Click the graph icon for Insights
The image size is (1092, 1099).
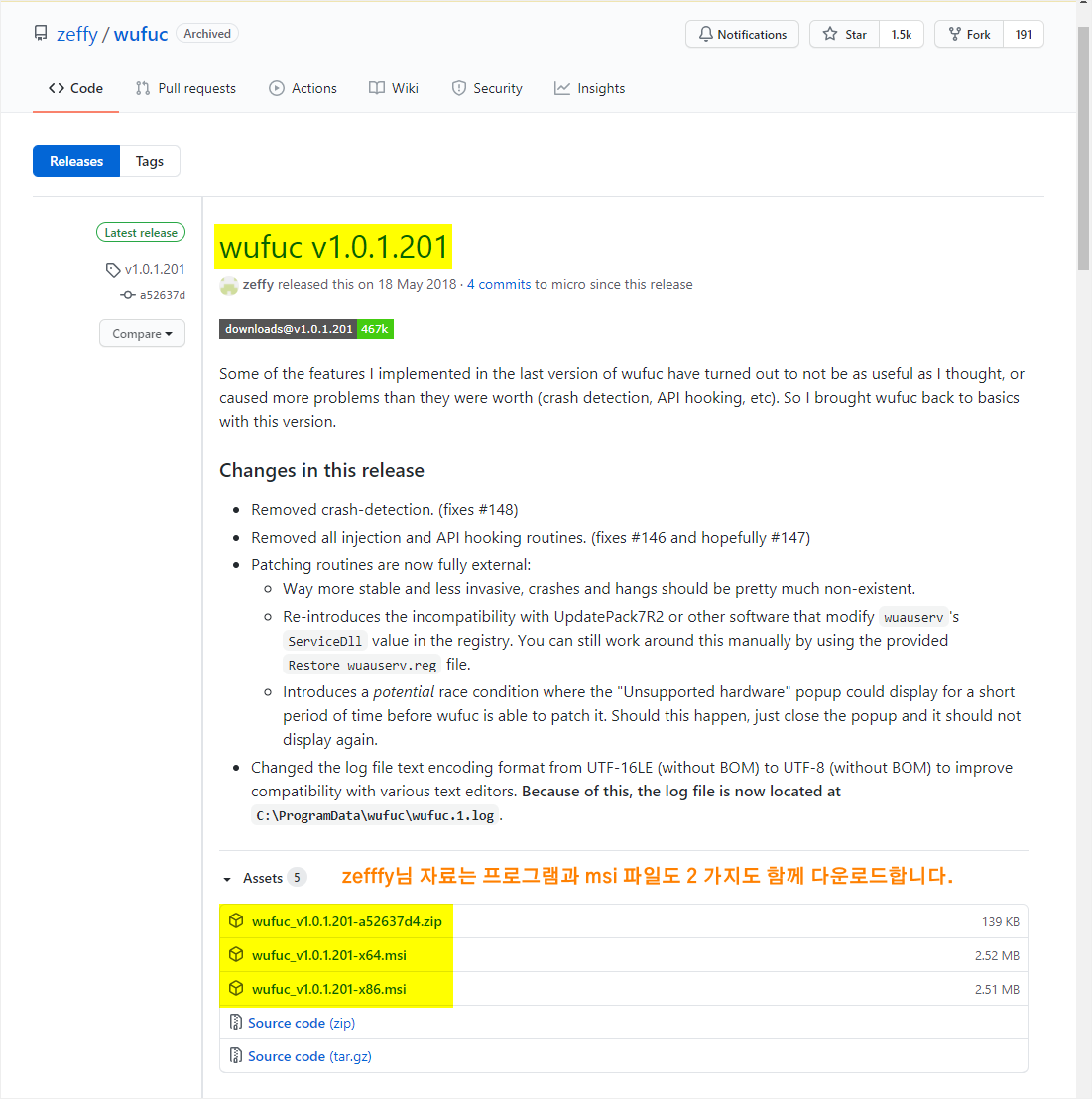[562, 88]
